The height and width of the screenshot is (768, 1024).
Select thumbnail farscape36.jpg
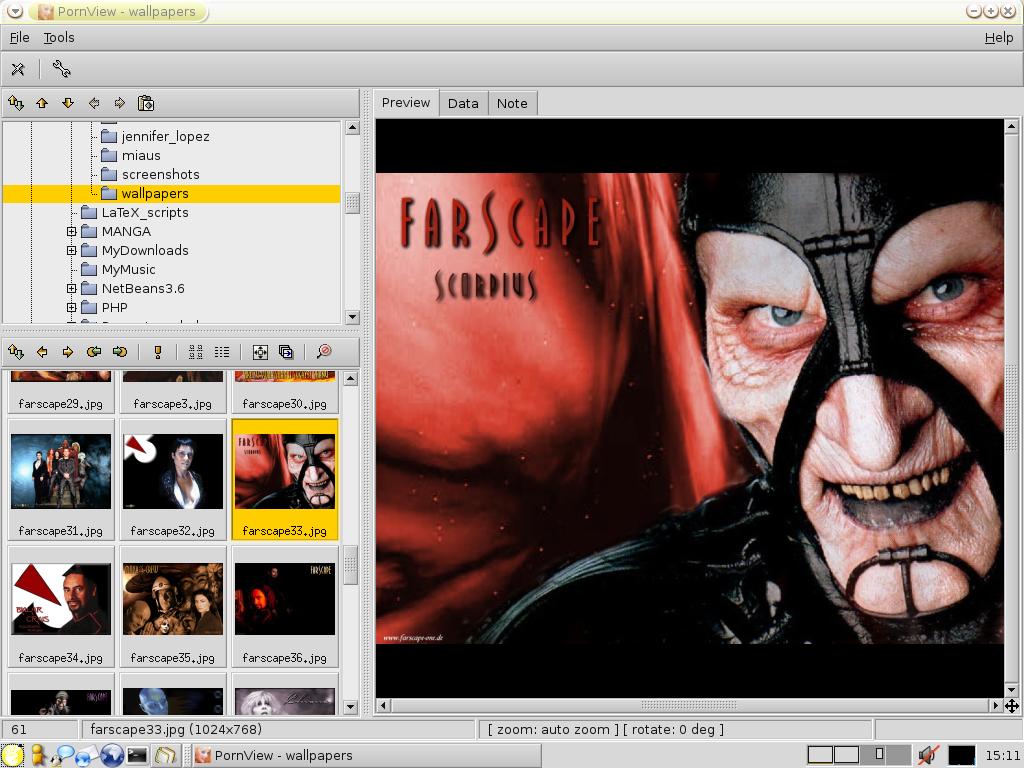click(x=285, y=607)
